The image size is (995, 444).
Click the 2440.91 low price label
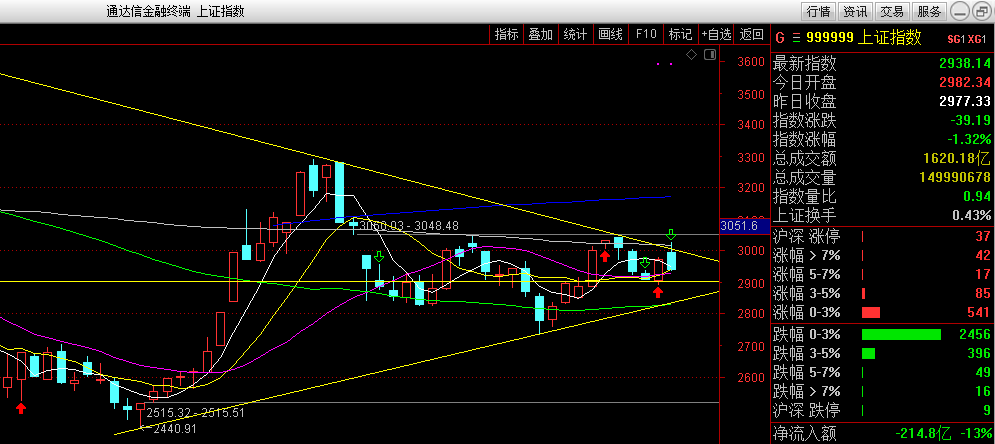(x=175, y=429)
